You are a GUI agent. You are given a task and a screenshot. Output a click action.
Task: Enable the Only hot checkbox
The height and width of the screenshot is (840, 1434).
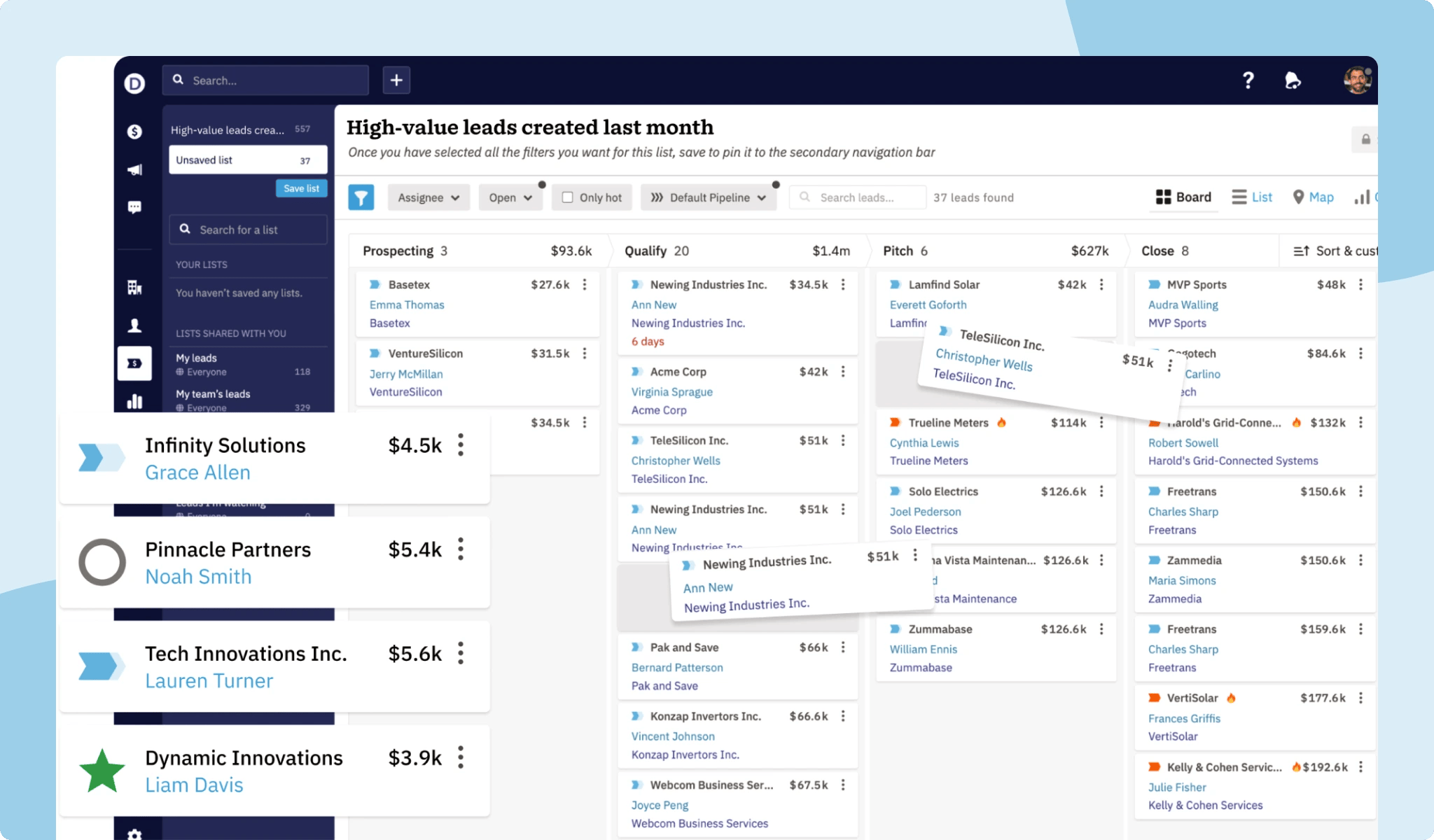point(568,197)
